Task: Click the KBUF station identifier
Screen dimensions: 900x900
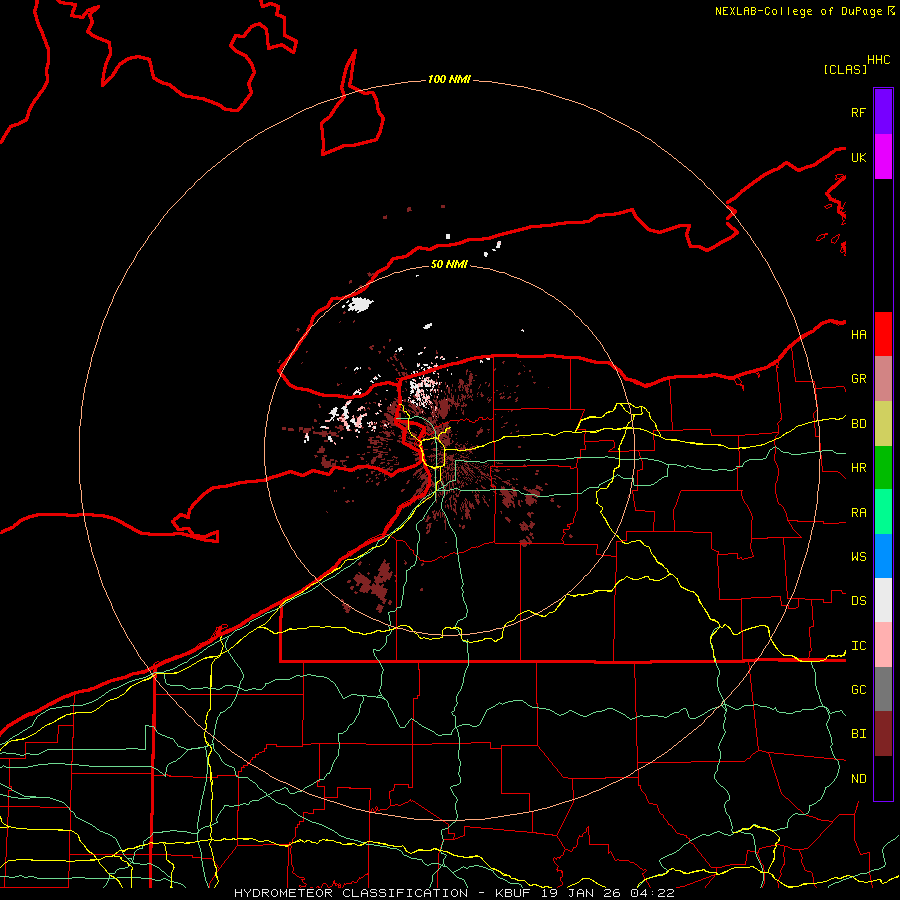Action: [513, 893]
